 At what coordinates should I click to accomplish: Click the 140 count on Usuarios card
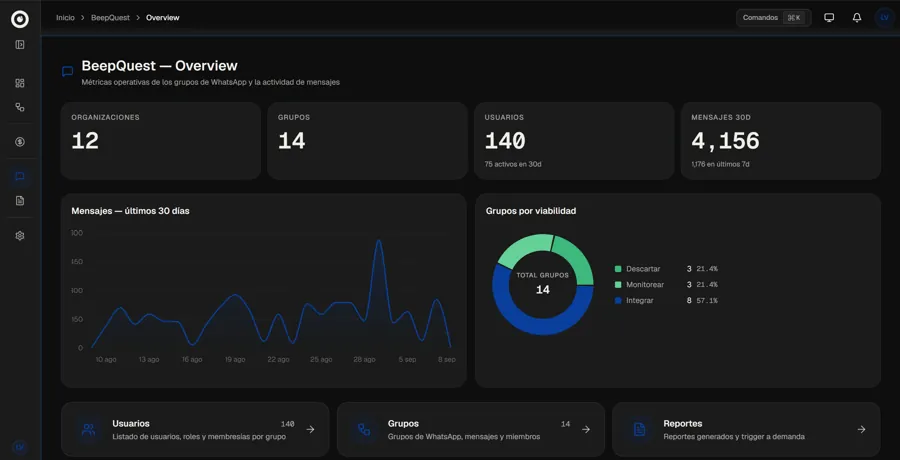click(x=288, y=424)
